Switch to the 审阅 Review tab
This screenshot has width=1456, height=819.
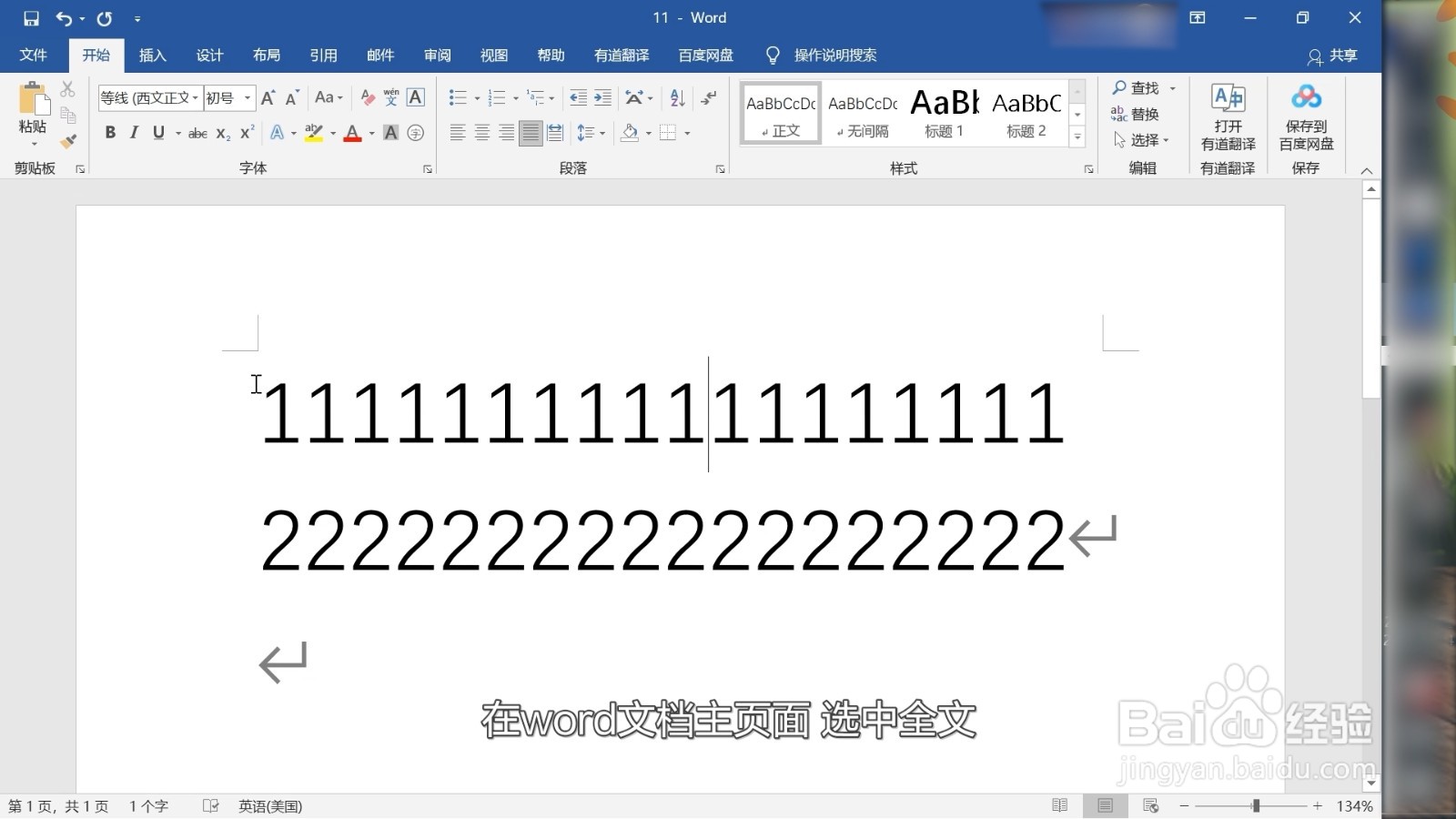[437, 56]
